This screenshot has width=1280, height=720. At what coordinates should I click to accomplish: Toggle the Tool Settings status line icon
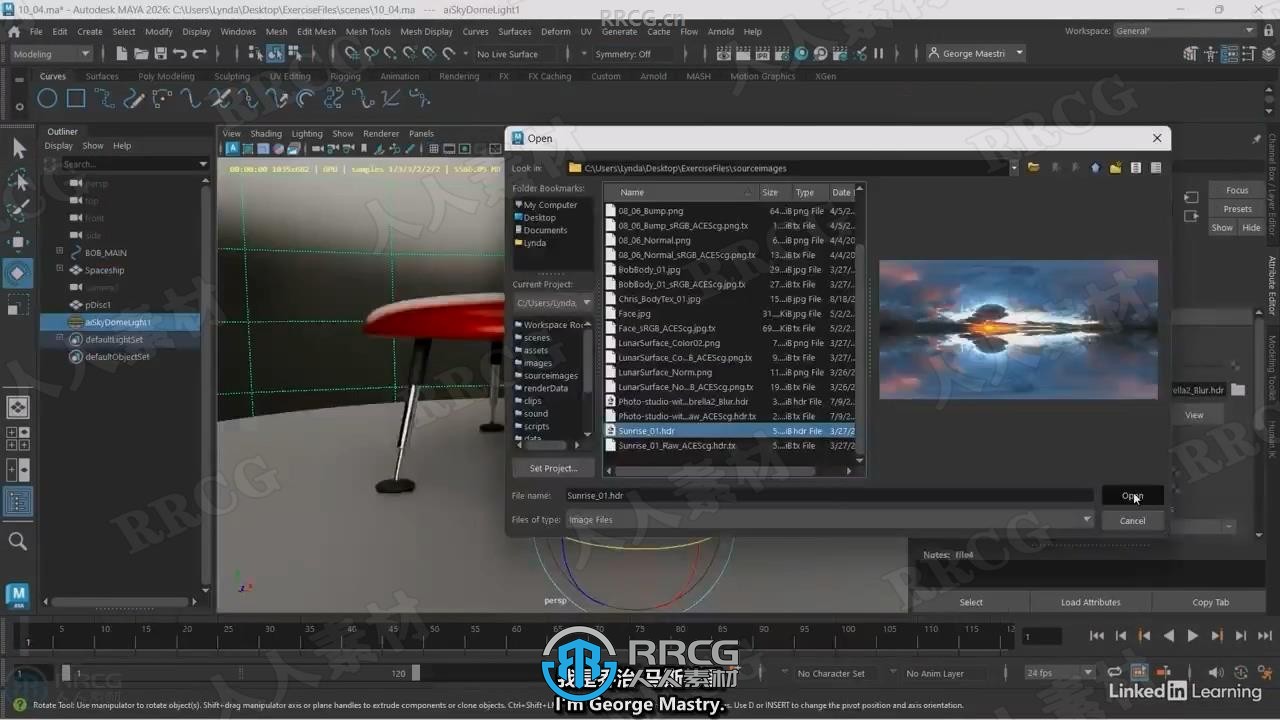coord(1247,54)
